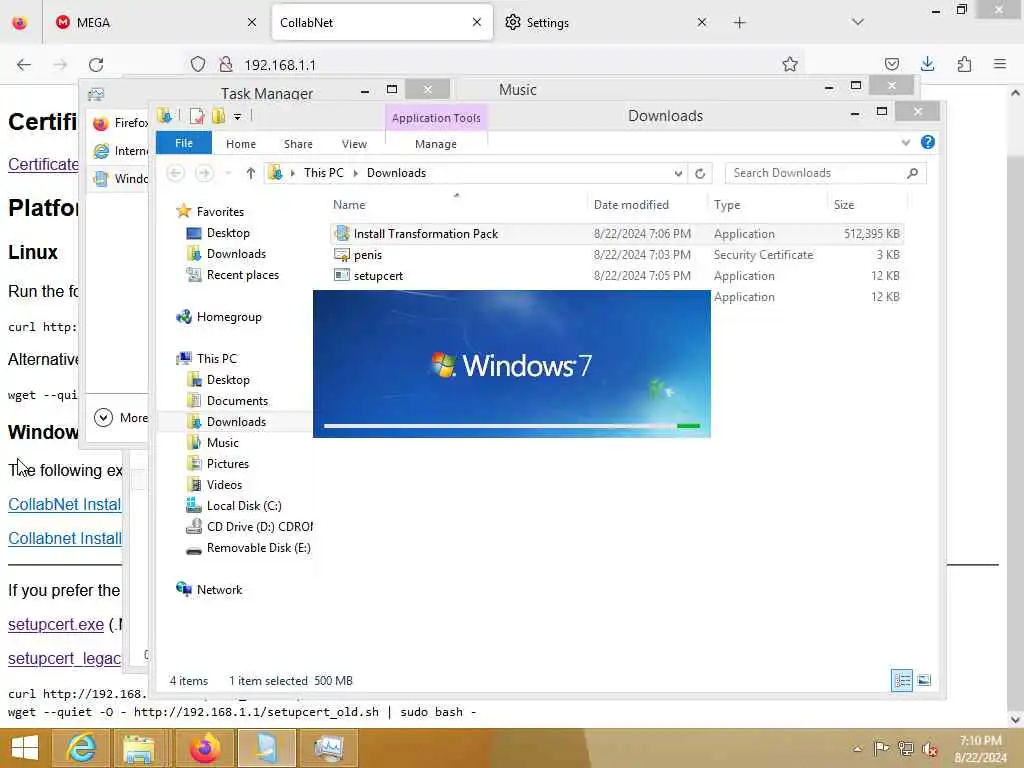Switch to Details view in Explorer status bar

902,680
